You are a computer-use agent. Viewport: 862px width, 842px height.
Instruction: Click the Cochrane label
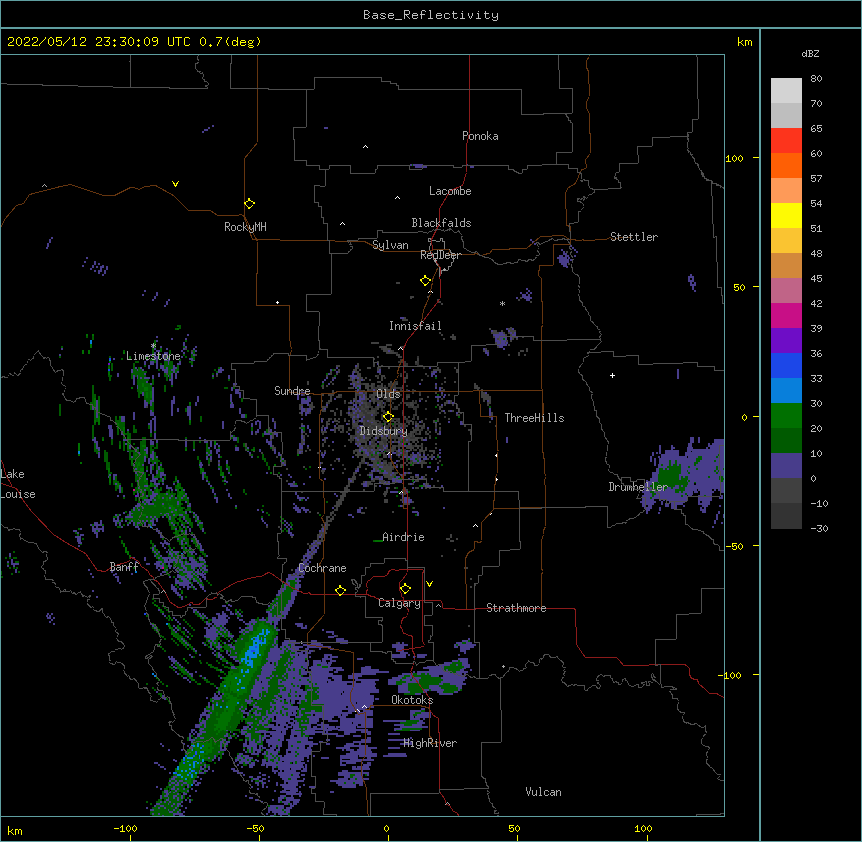[322, 568]
